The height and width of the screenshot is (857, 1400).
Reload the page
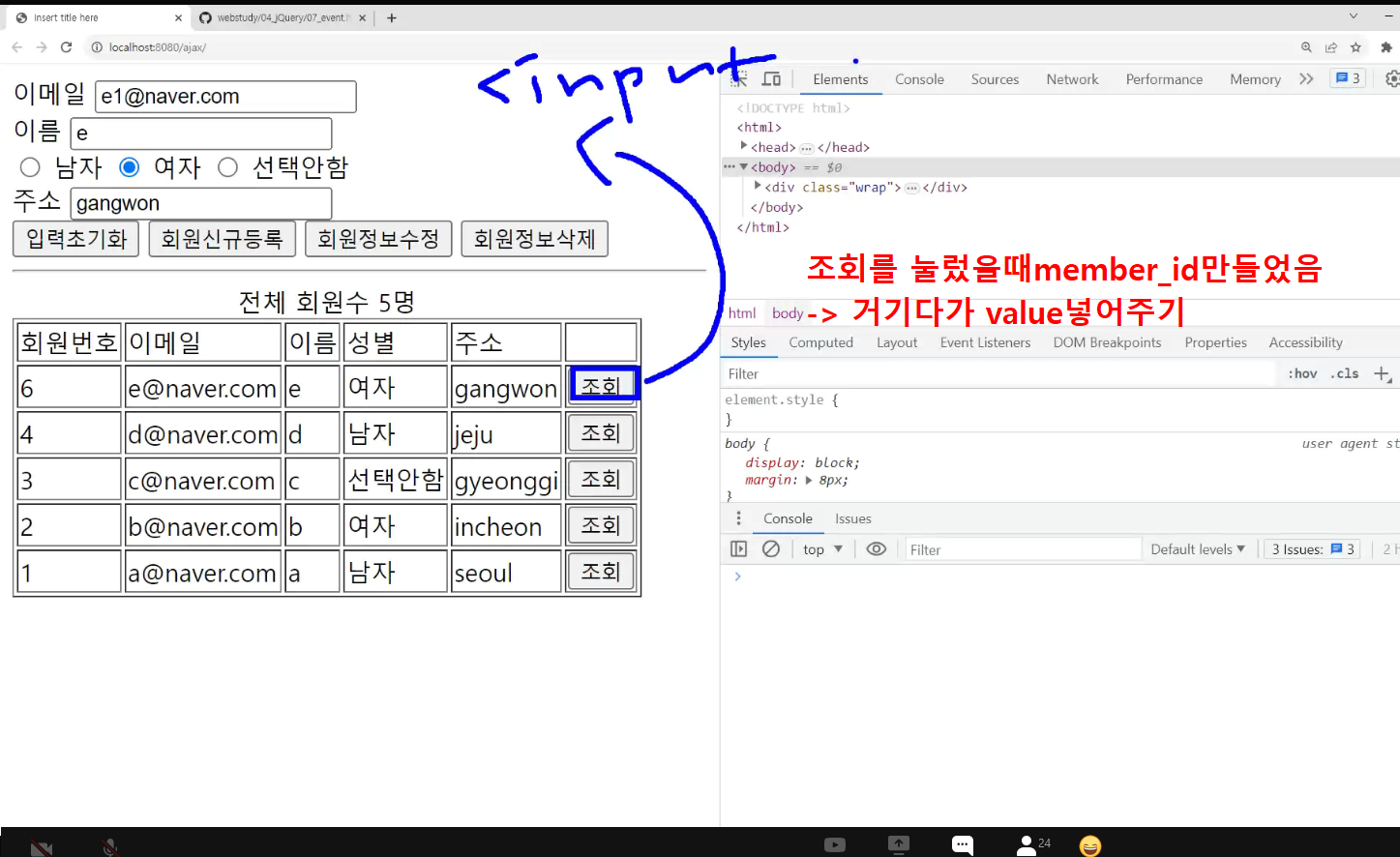coord(66,46)
